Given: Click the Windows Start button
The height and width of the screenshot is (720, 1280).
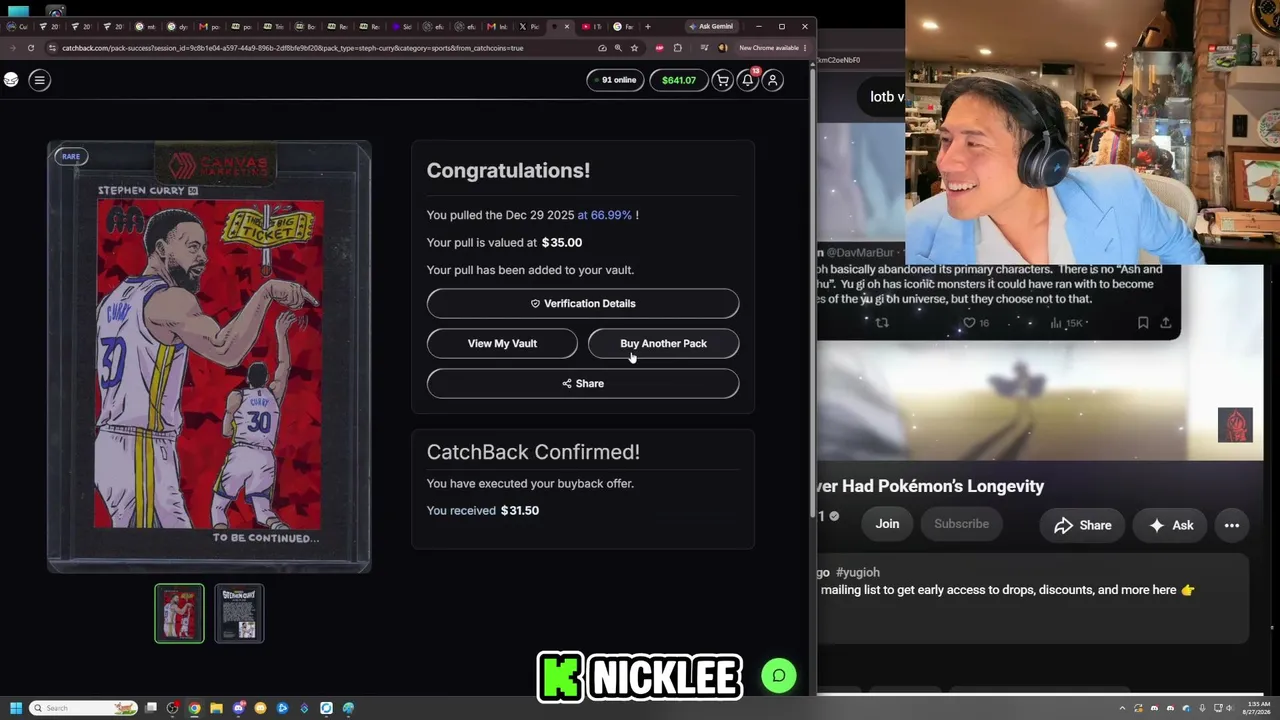Looking at the screenshot, I should [x=15, y=708].
